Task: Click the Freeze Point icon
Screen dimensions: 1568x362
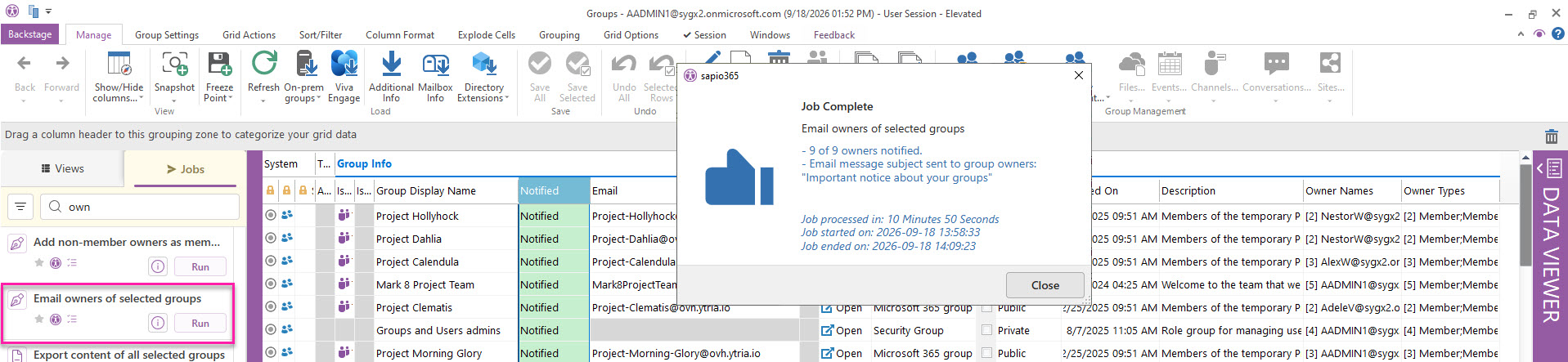Action: [x=219, y=64]
